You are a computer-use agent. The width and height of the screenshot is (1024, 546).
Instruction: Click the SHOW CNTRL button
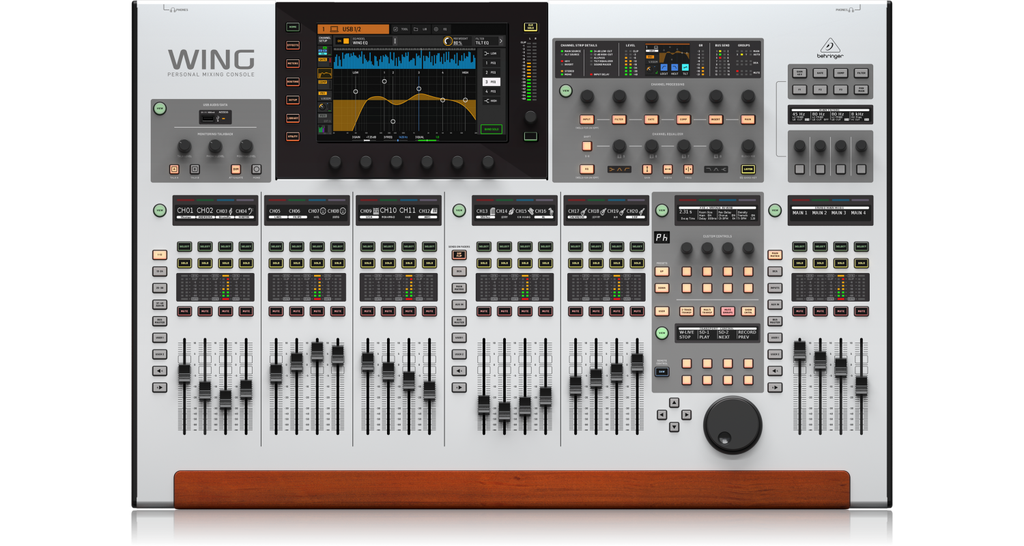coord(748,312)
